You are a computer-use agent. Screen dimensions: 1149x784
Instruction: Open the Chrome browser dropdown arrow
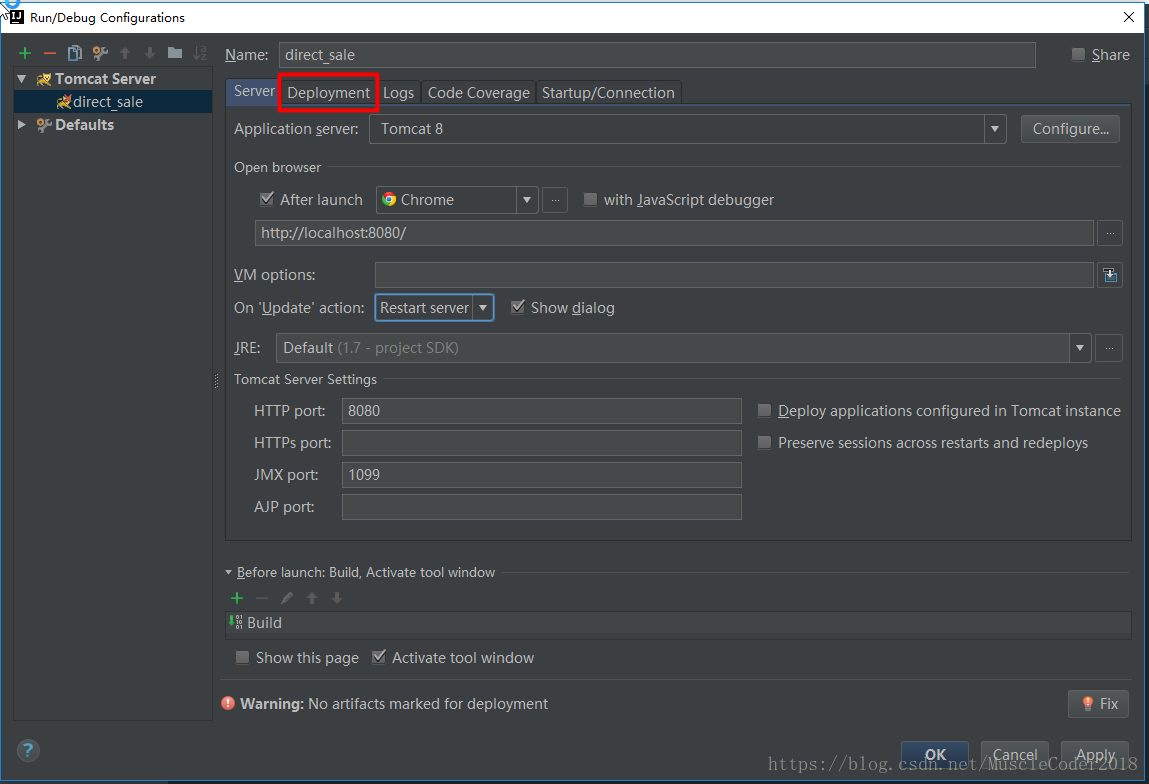click(527, 200)
